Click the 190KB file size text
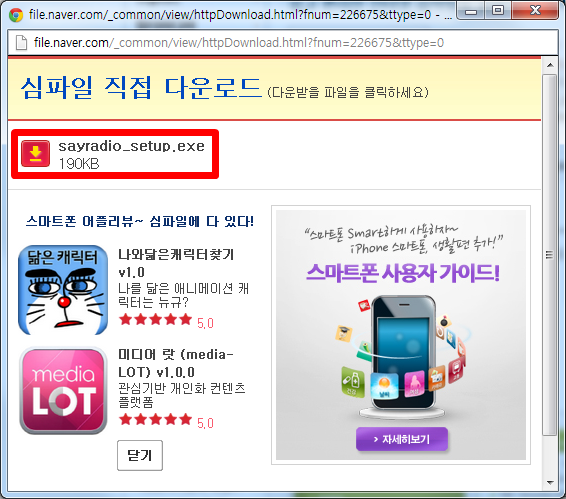 pyautogui.click(x=79, y=164)
